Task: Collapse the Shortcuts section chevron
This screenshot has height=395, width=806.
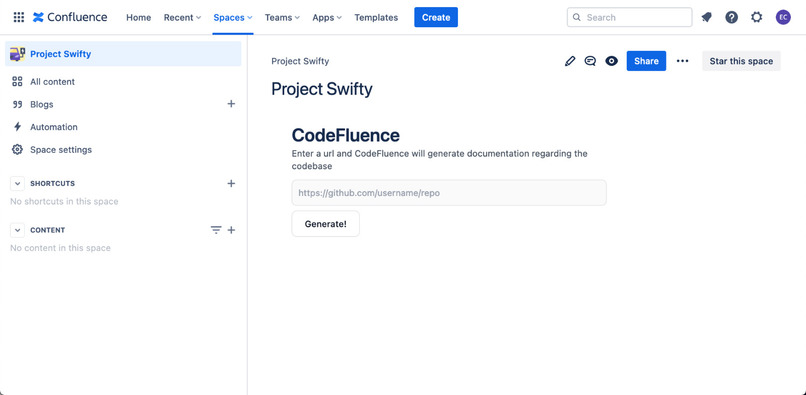Action: coord(17,184)
